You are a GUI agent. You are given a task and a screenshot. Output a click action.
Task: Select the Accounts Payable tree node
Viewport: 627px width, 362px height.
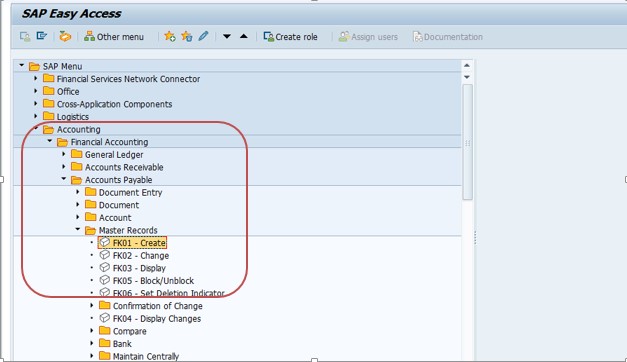pos(118,180)
